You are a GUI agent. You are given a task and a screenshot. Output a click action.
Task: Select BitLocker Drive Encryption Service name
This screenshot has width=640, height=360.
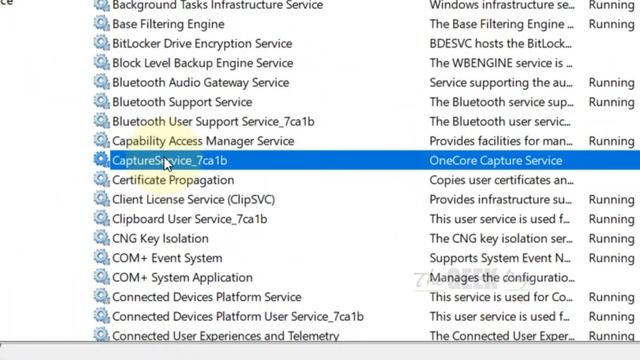202,44
